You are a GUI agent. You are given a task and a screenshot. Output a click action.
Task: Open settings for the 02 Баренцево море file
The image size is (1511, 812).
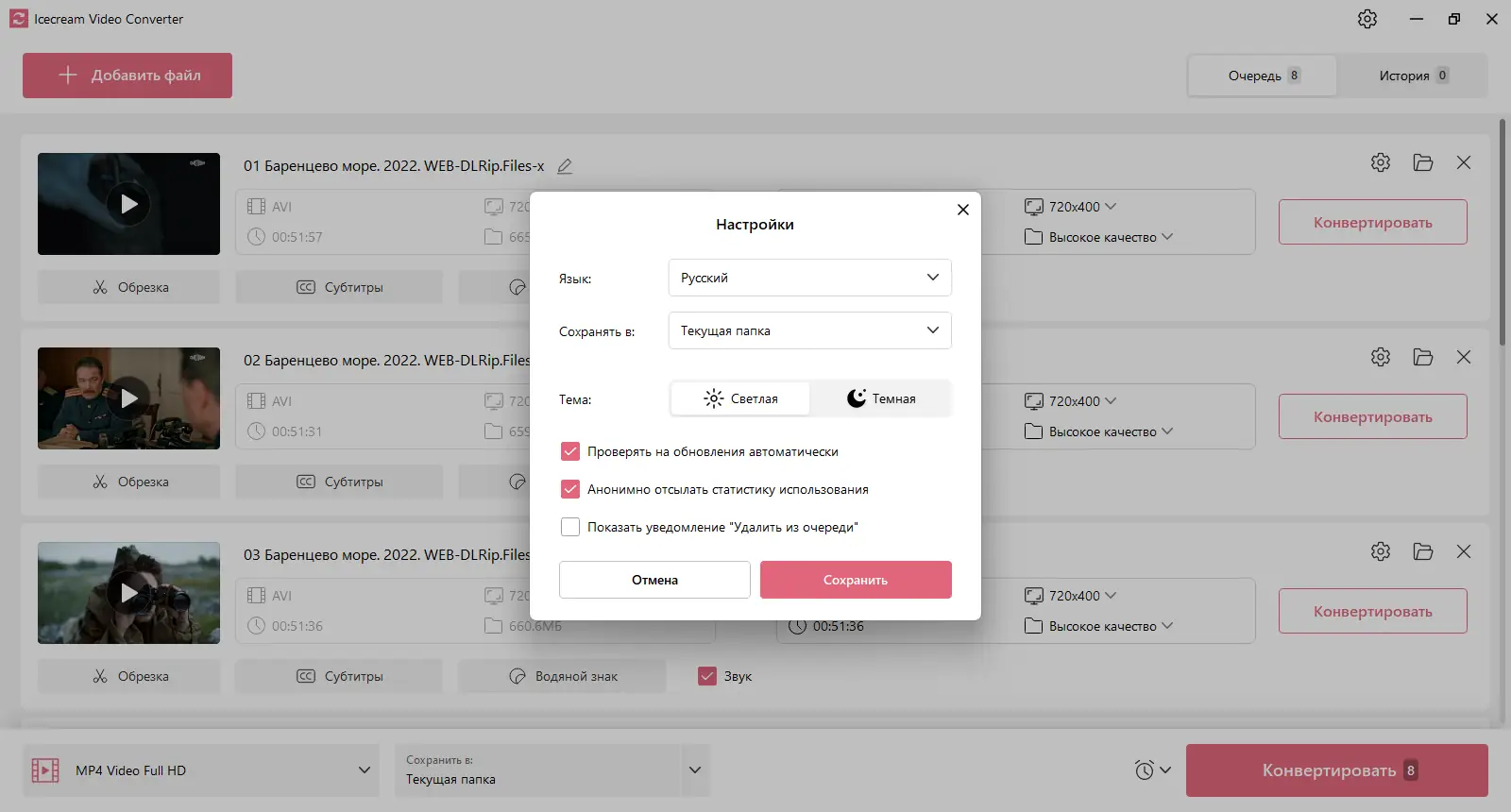point(1381,357)
